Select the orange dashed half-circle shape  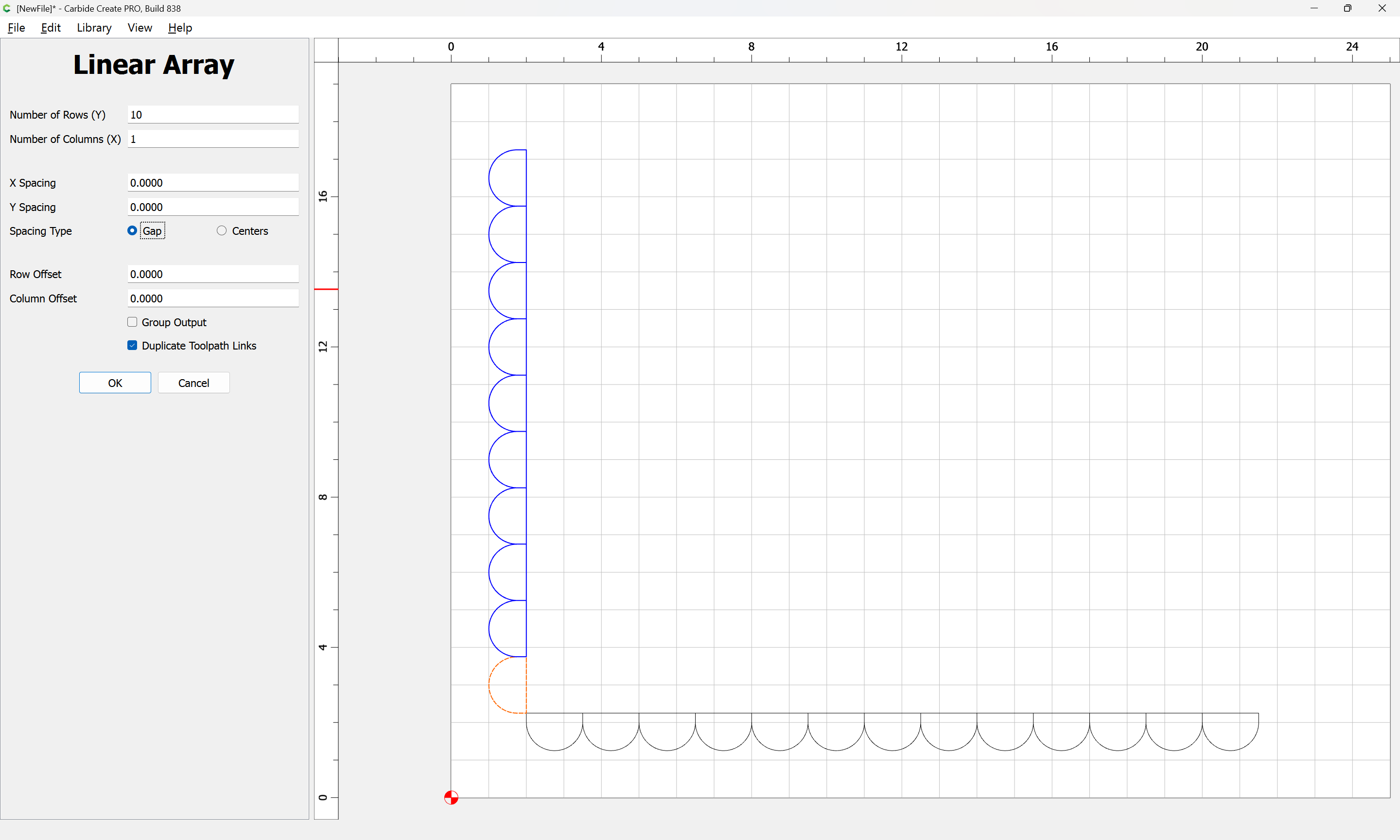tap(490, 685)
